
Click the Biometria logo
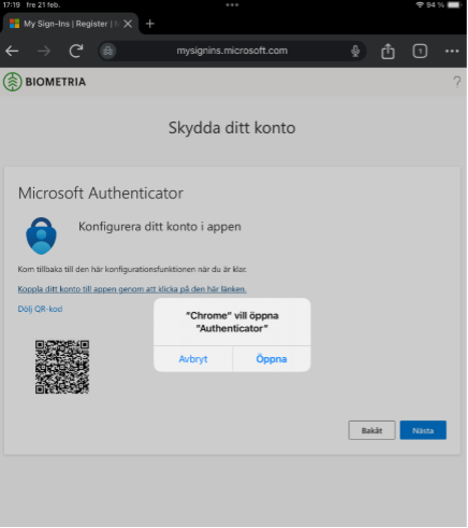pos(44,82)
